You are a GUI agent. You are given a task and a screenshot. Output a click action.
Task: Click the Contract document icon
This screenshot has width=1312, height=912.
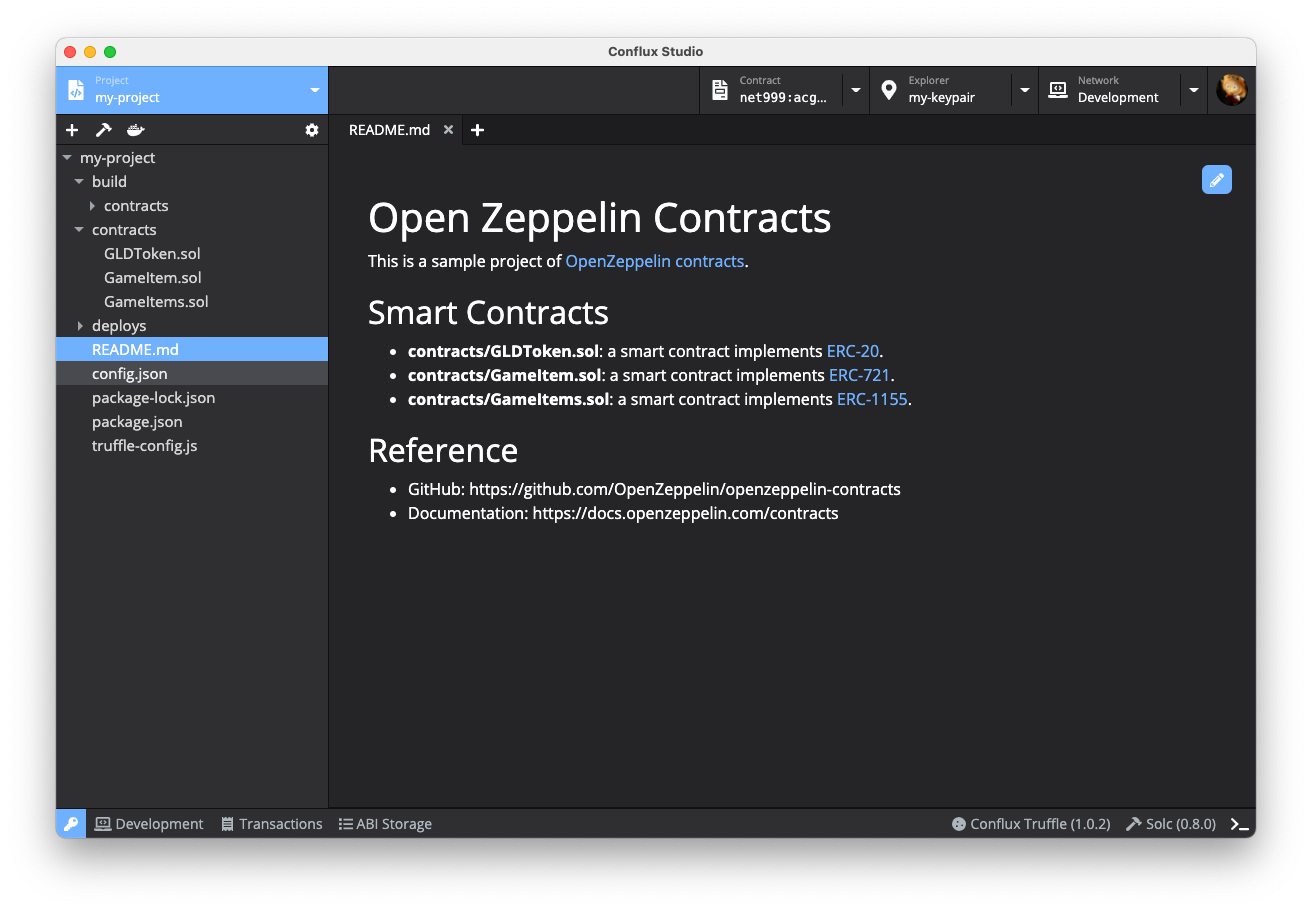720,90
